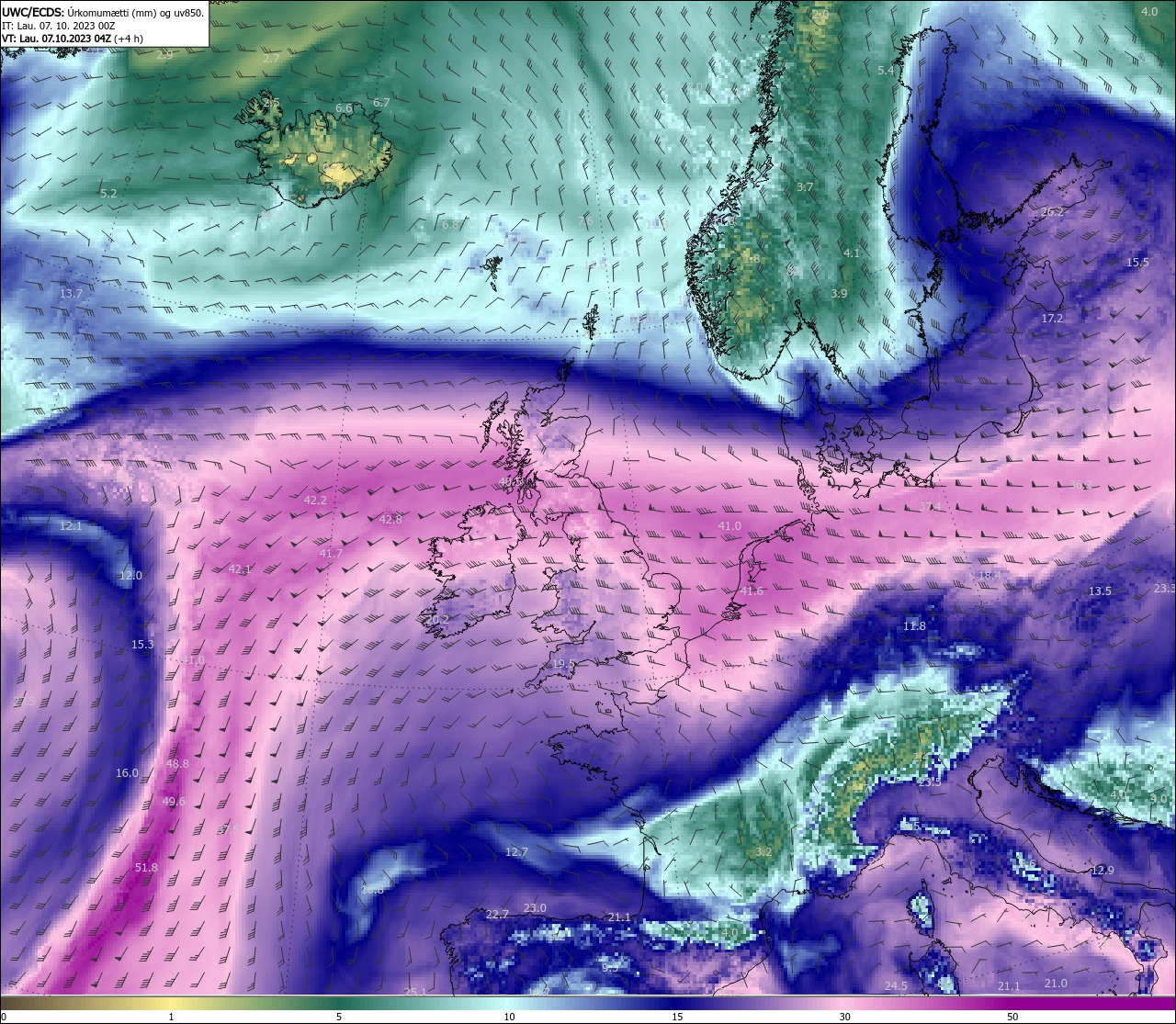Click the 49.6 value label on the map

click(174, 801)
